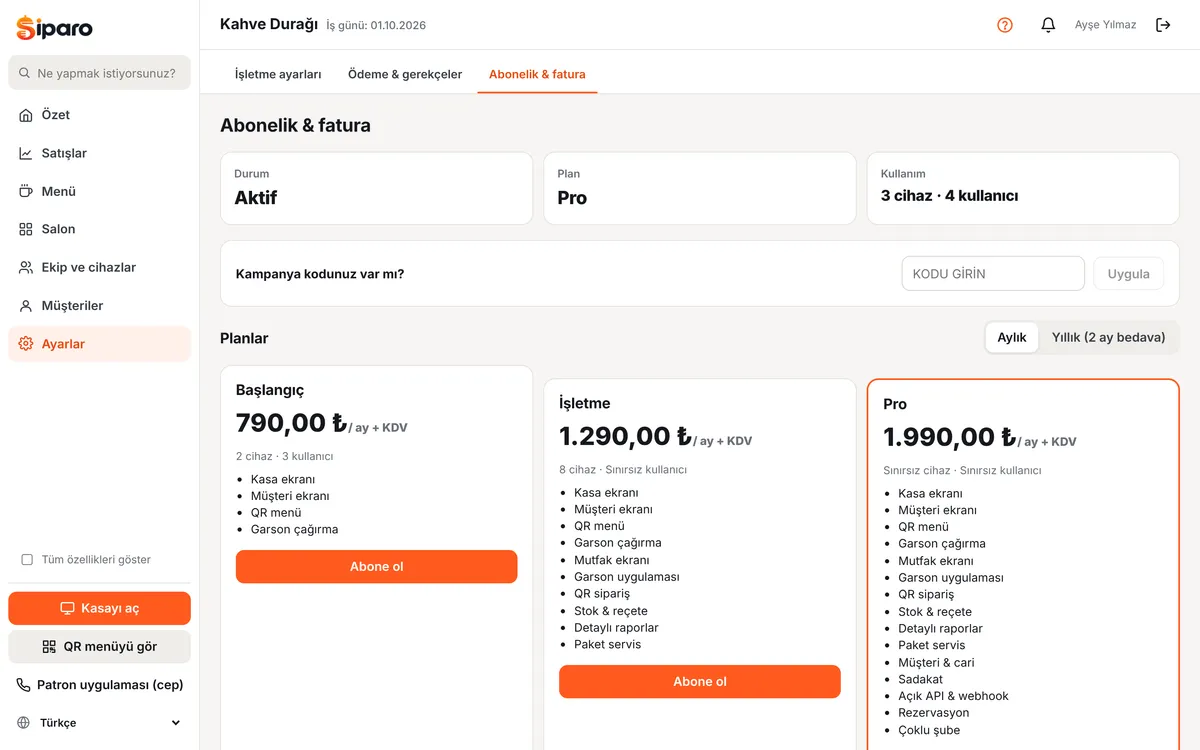Open notifications bell icon
The image size is (1200, 750).
pos(1048,25)
